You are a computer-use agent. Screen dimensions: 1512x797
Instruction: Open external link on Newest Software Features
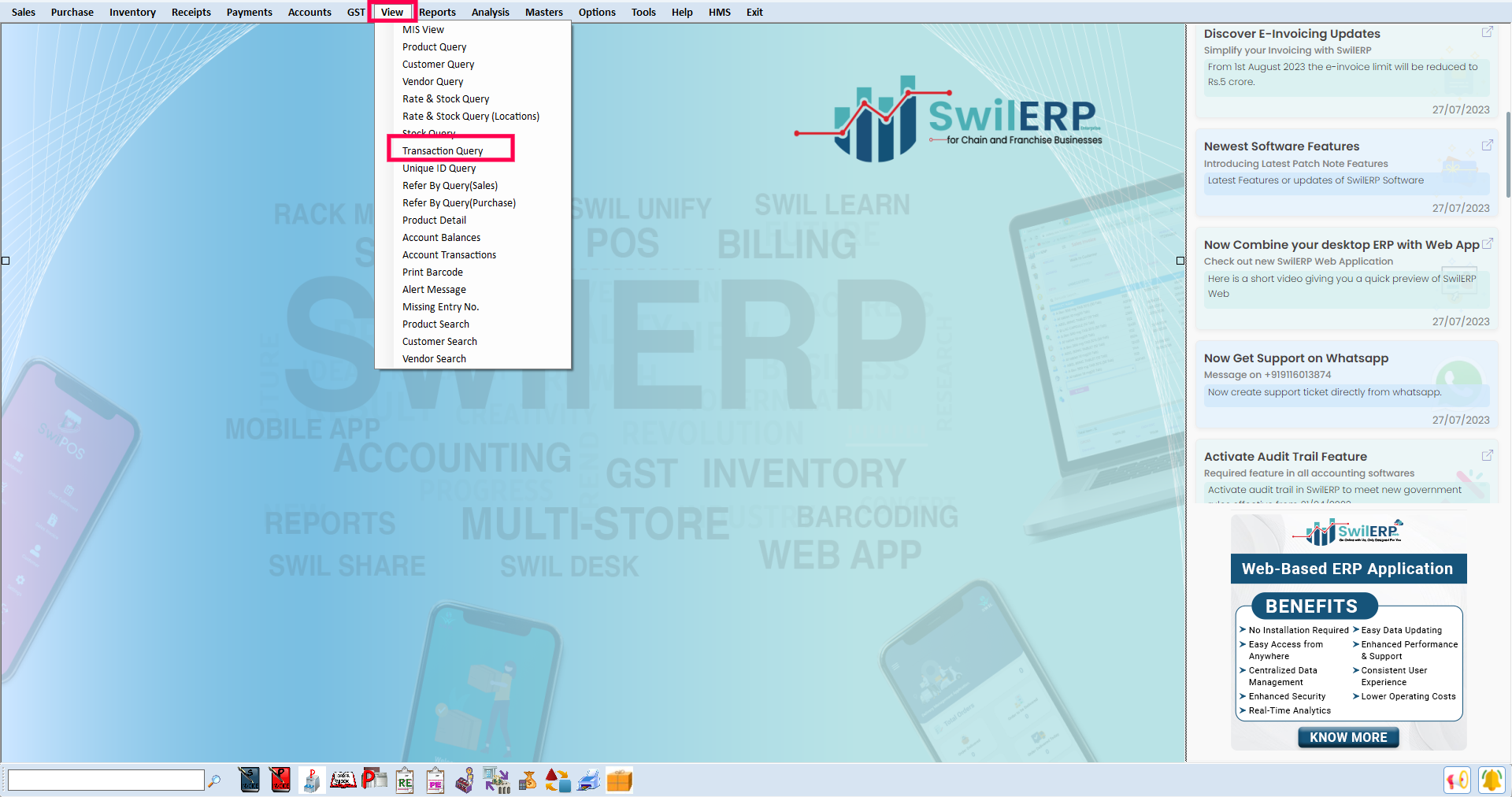(1488, 145)
